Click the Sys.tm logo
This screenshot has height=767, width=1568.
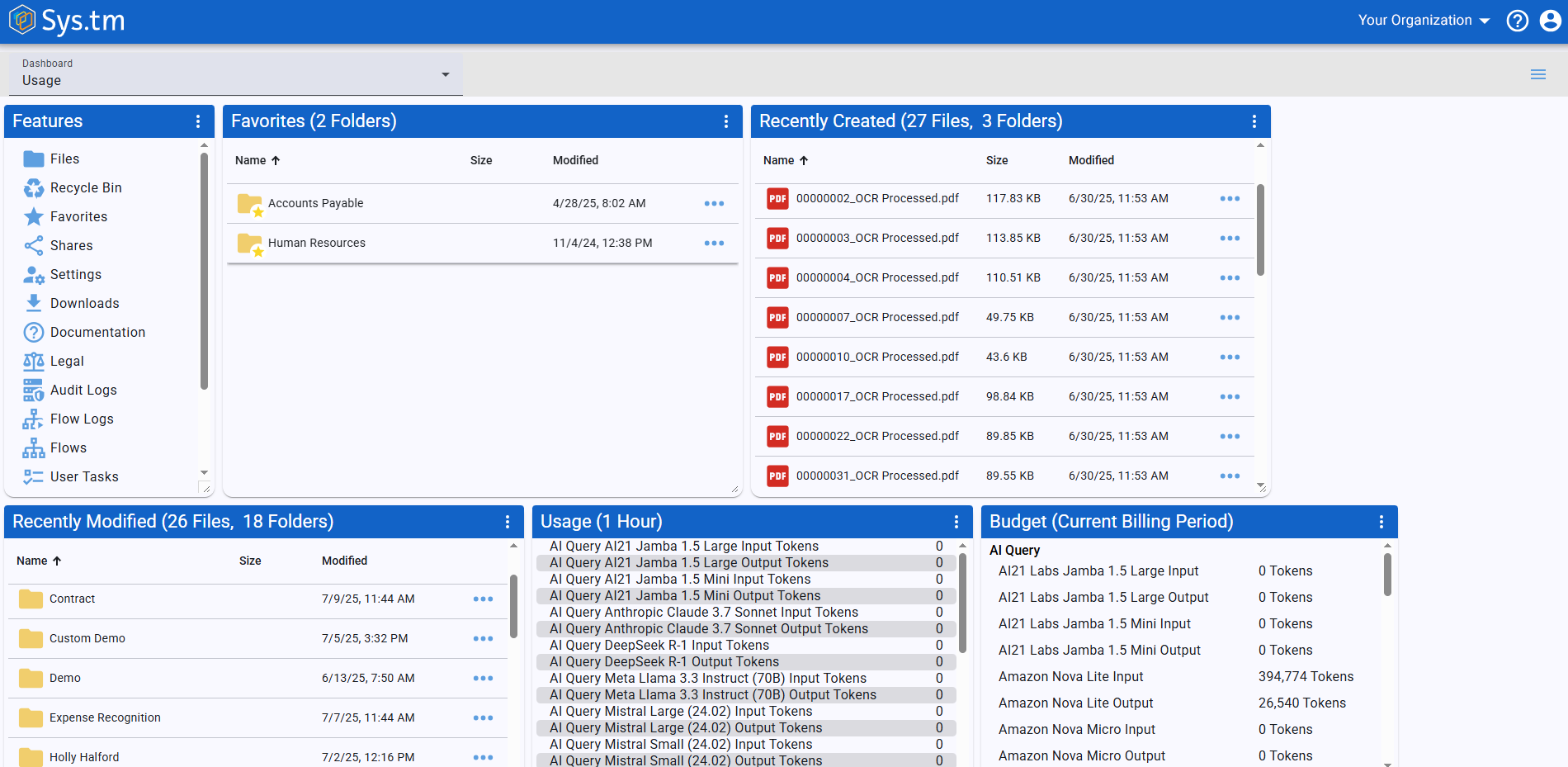[67, 21]
